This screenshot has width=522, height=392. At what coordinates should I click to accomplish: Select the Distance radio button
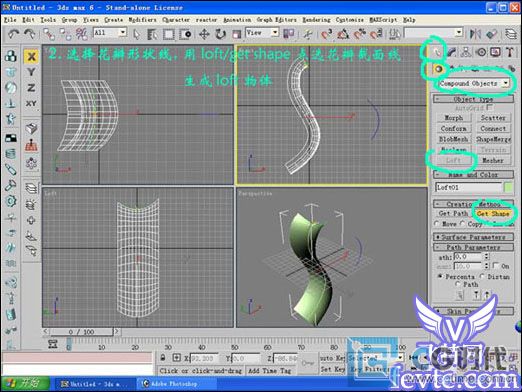[482, 276]
